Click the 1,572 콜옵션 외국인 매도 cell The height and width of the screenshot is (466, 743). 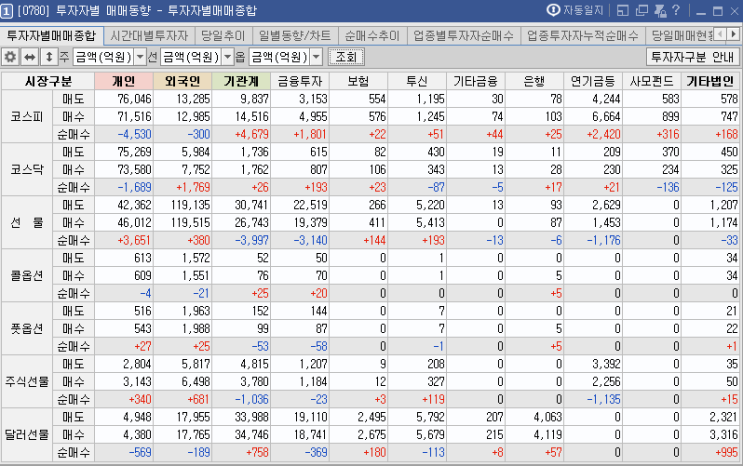pos(182,258)
